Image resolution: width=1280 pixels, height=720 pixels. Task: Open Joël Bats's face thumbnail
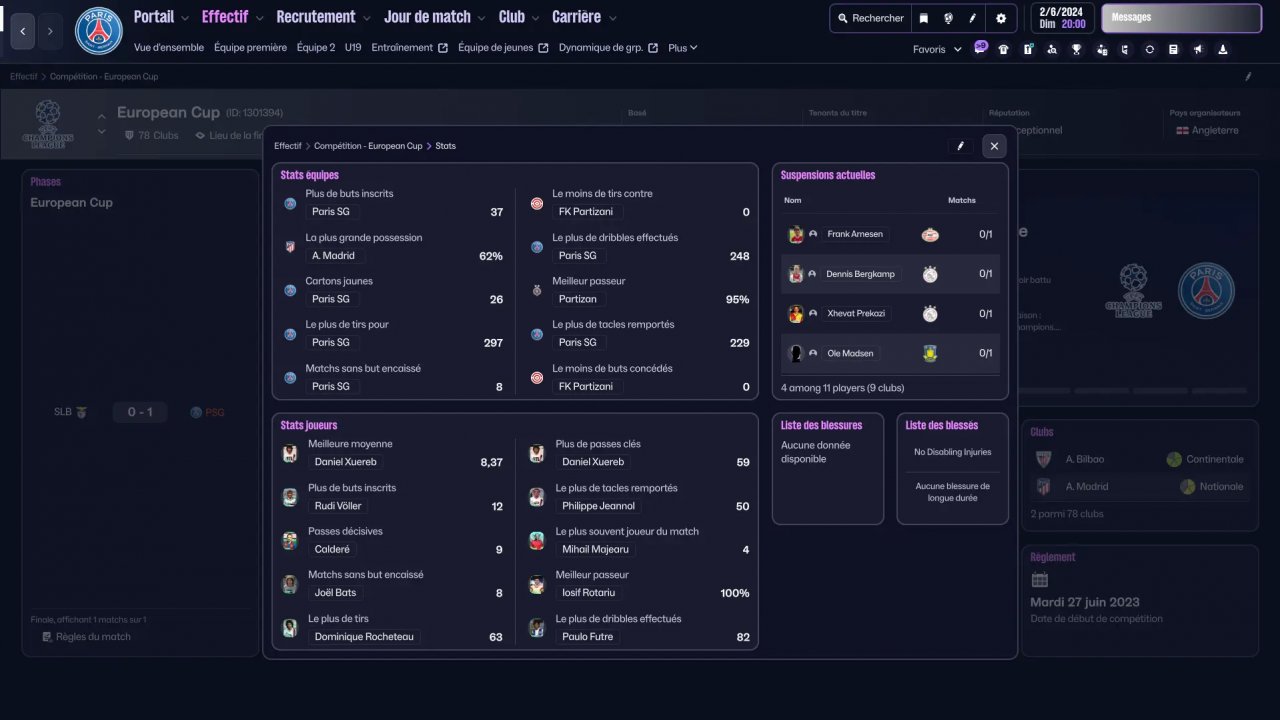click(x=290, y=584)
